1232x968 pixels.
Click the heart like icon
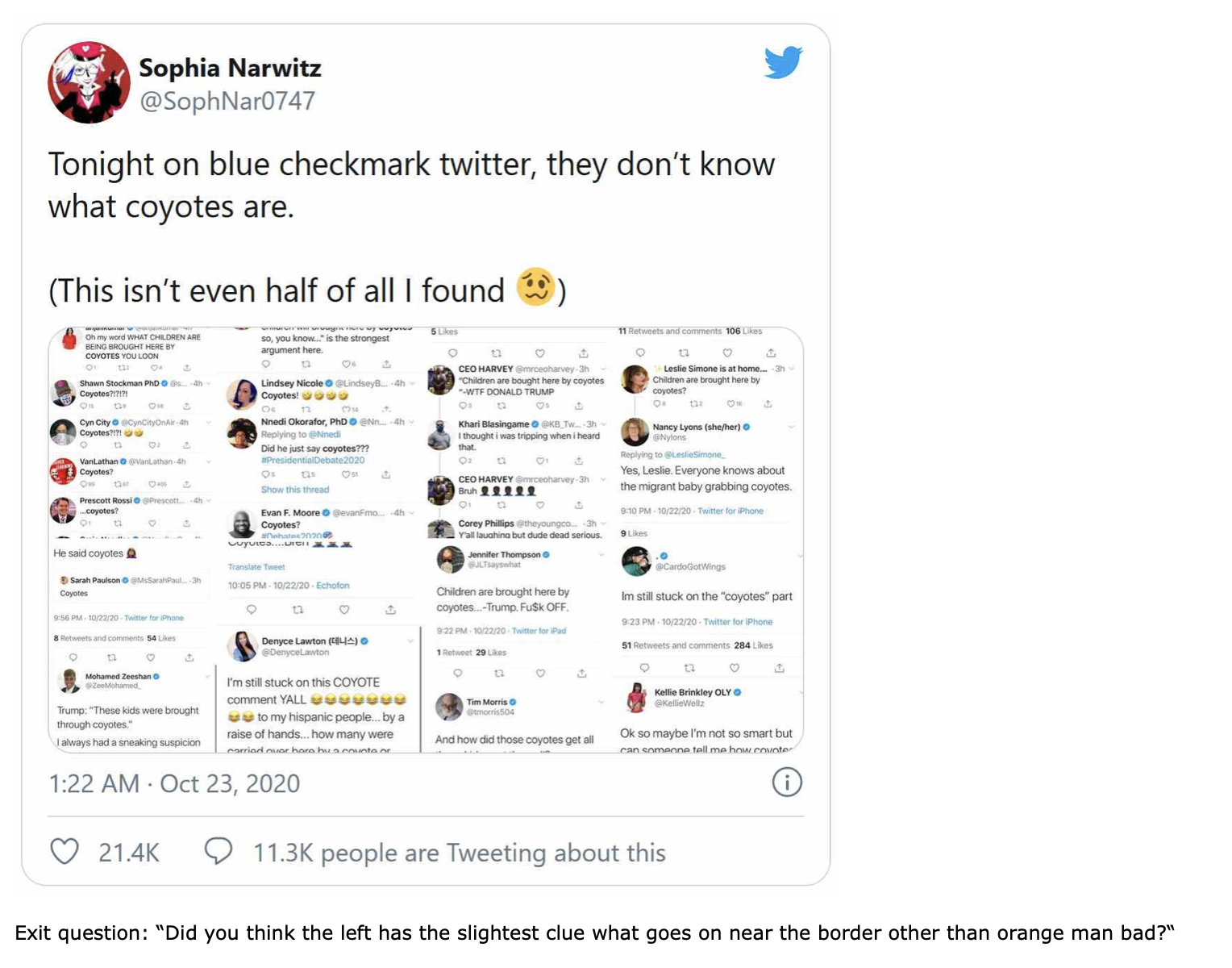tap(65, 852)
